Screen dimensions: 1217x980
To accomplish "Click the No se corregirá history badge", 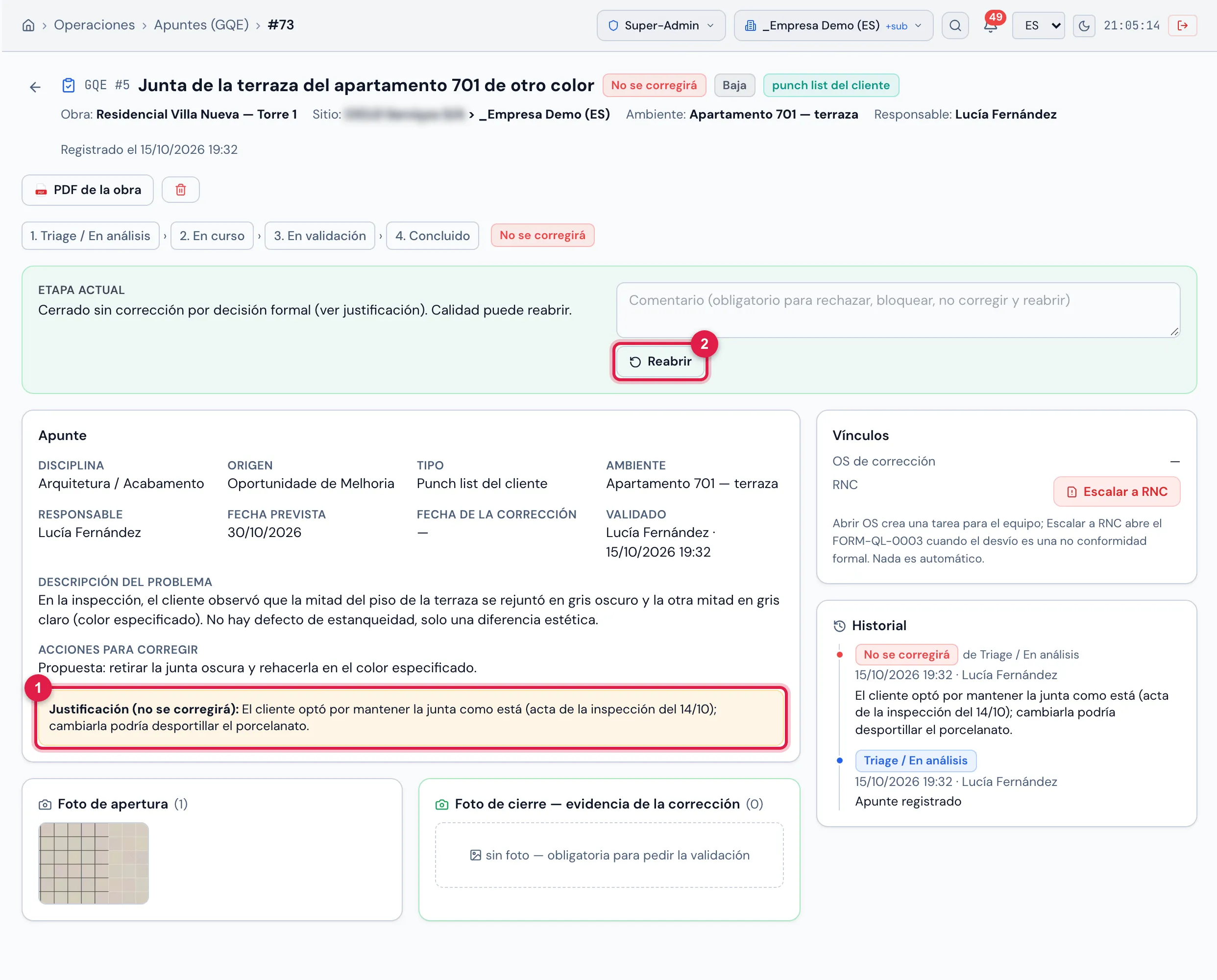I will click(x=906, y=655).
